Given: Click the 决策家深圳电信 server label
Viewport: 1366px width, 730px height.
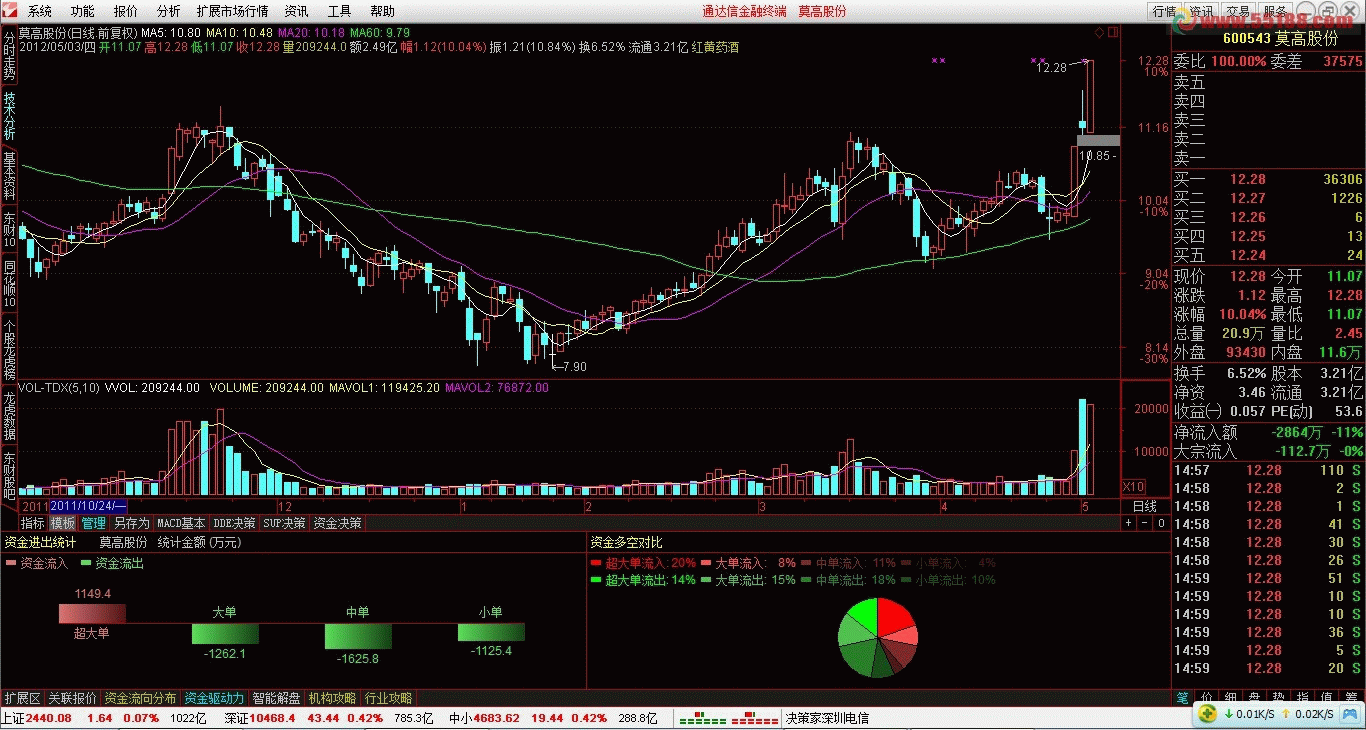Looking at the screenshot, I should tap(827, 718).
